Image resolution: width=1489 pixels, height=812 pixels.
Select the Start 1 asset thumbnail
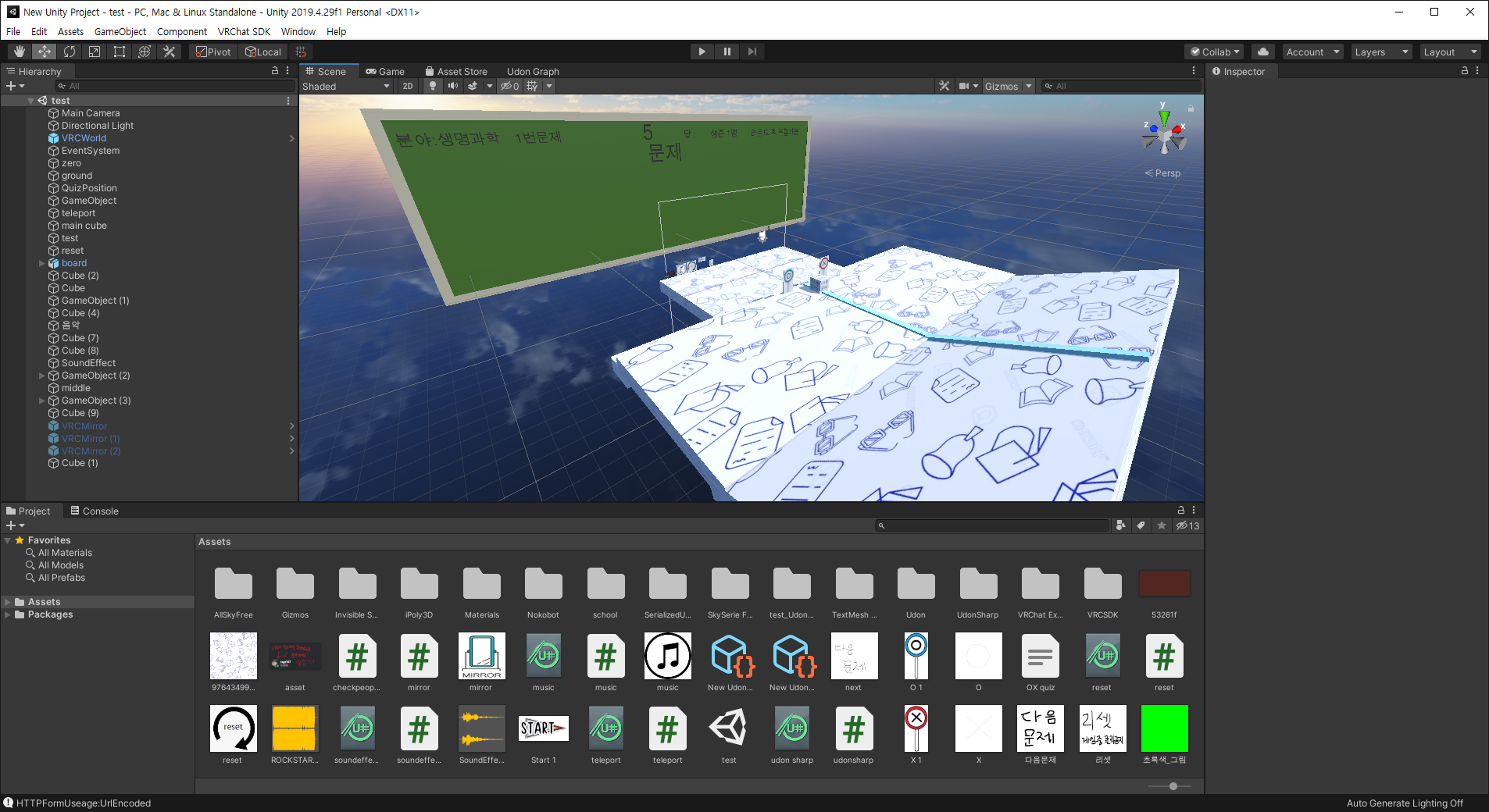point(543,734)
